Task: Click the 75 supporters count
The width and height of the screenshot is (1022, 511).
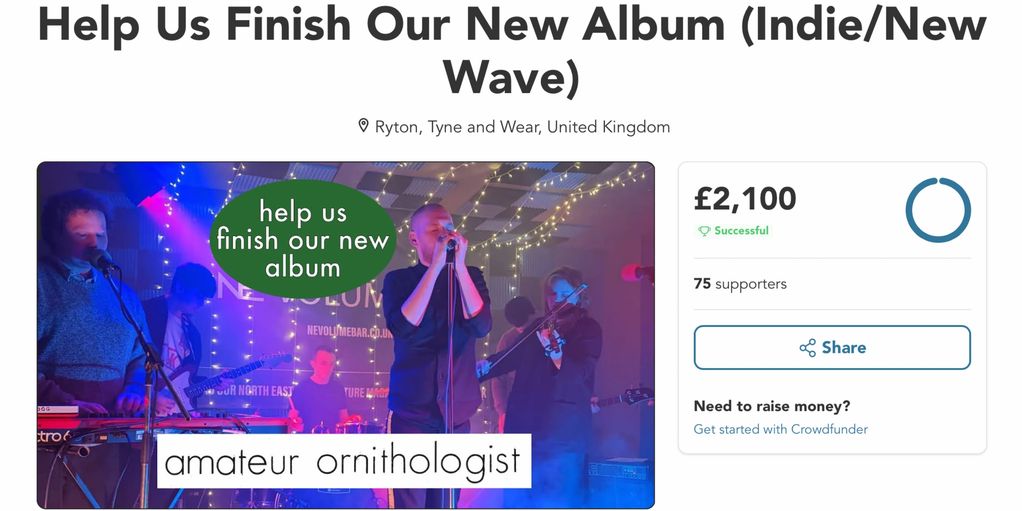Action: click(740, 284)
